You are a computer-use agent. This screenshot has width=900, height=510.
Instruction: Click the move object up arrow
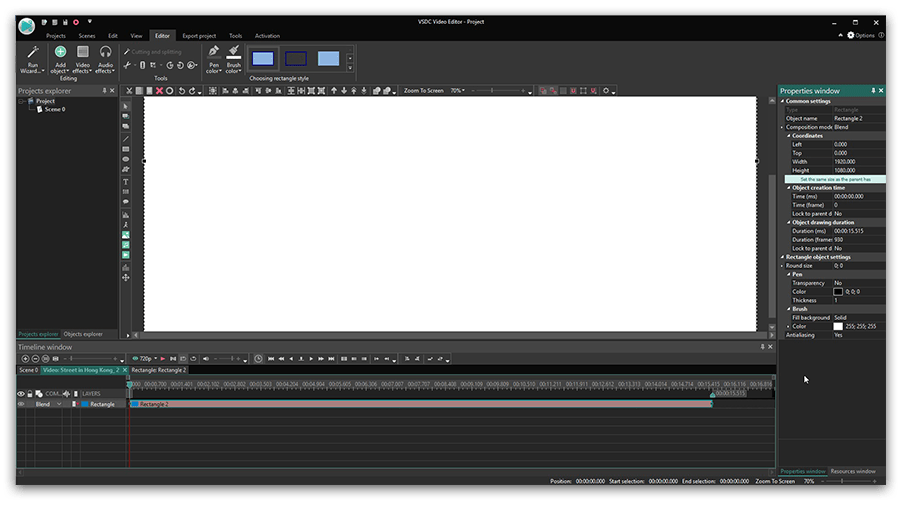(334, 91)
